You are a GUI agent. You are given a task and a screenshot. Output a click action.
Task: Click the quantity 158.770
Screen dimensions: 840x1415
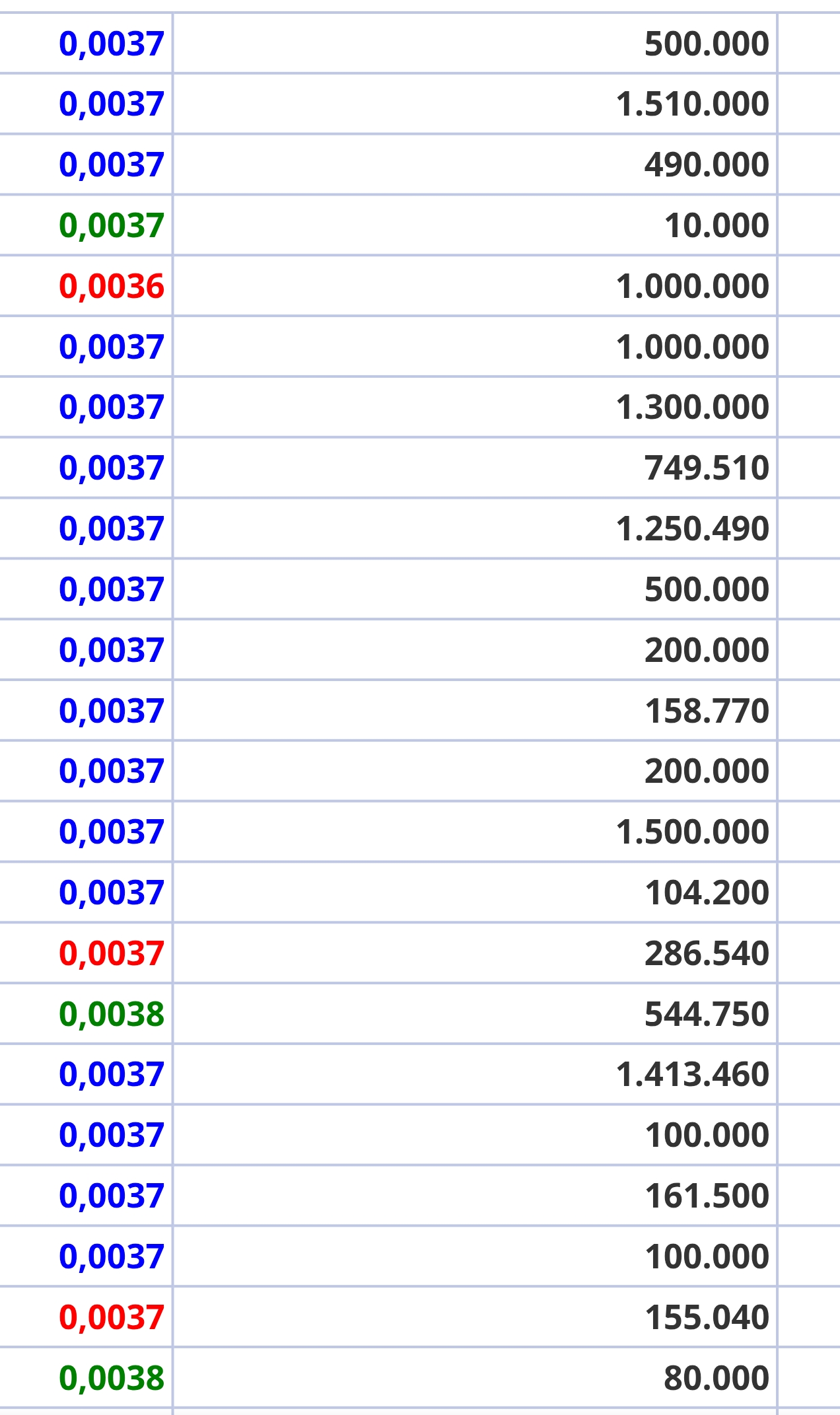click(707, 711)
